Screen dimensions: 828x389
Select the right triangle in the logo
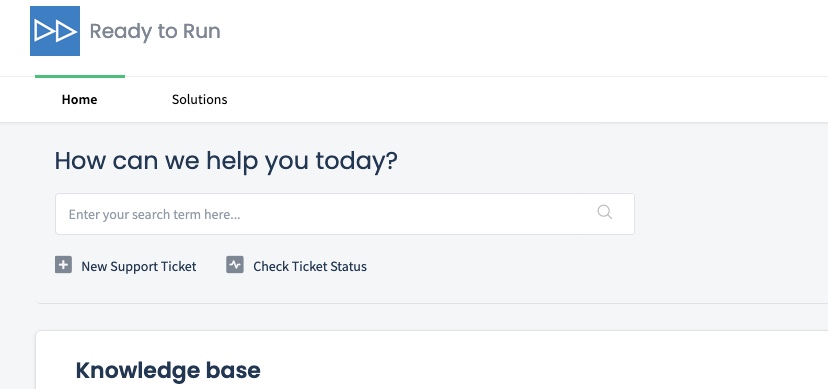tap(66, 31)
